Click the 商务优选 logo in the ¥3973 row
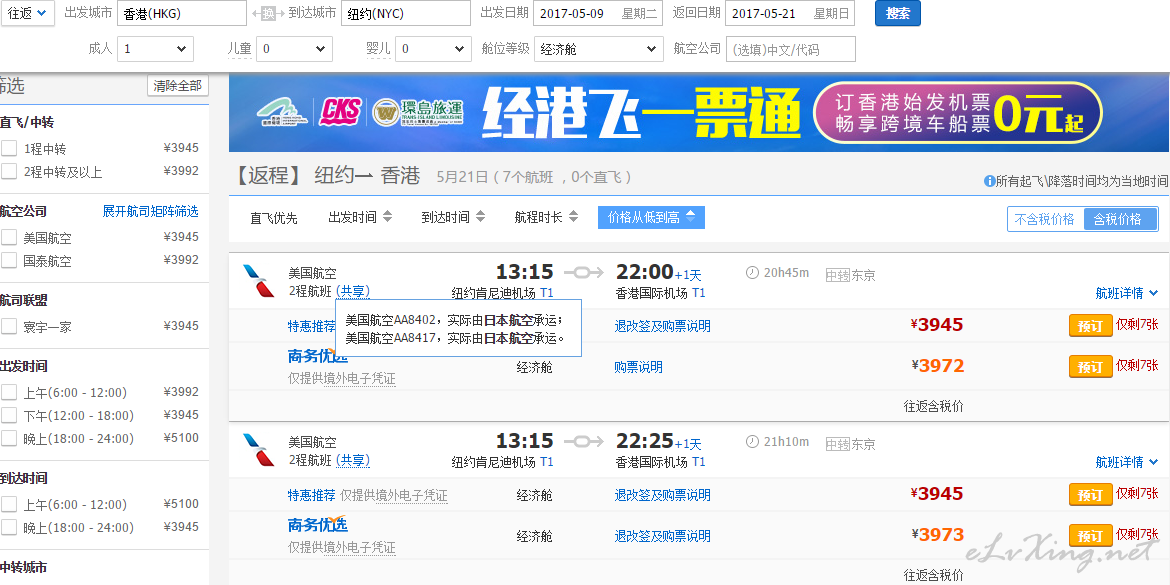The width and height of the screenshot is (1170, 585). [x=318, y=525]
